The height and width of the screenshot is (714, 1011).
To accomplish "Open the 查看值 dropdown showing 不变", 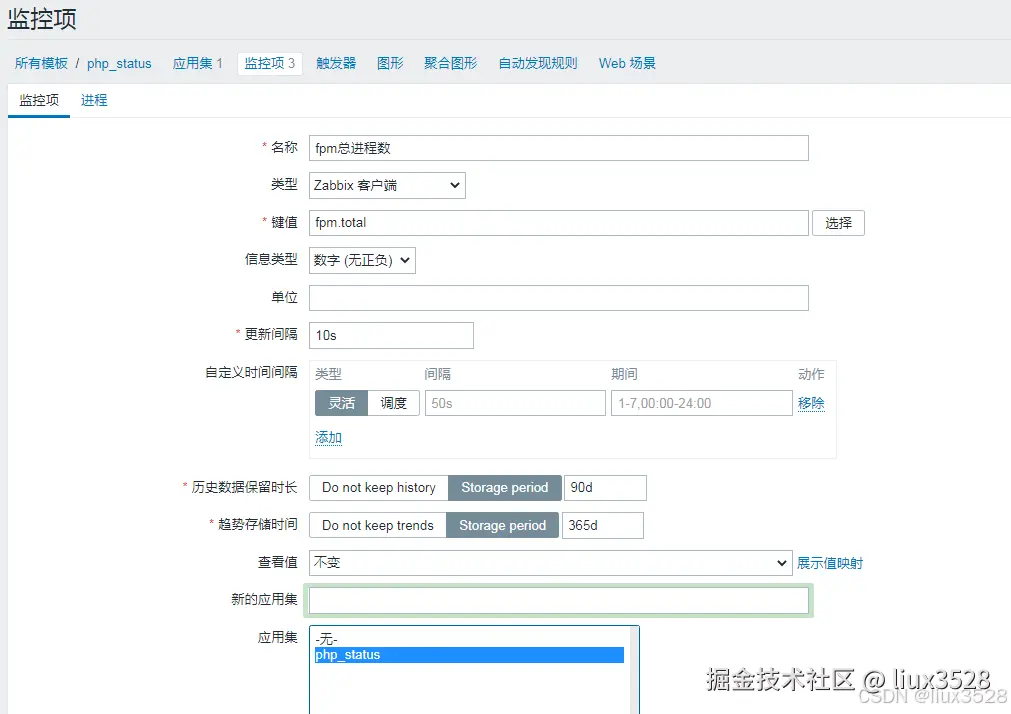I will [551, 563].
